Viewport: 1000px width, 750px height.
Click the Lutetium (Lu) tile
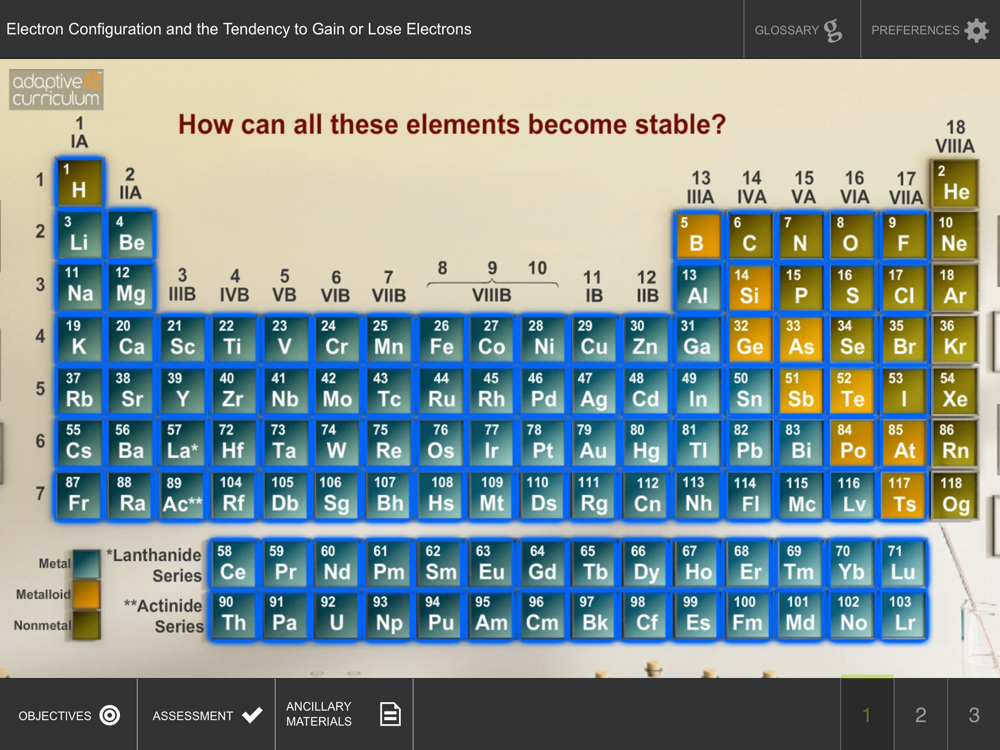point(904,564)
